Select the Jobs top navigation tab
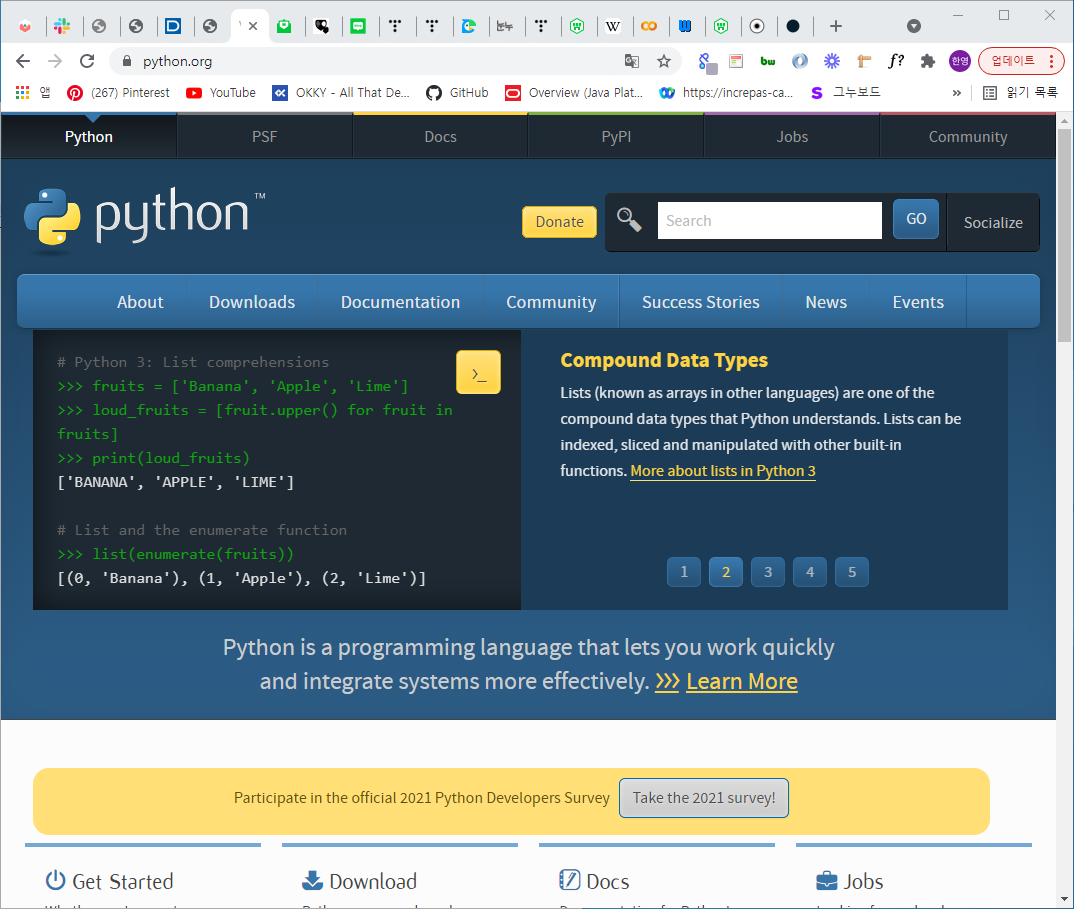Image resolution: width=1074 pixels, height=909 pixels. (792, 137)
